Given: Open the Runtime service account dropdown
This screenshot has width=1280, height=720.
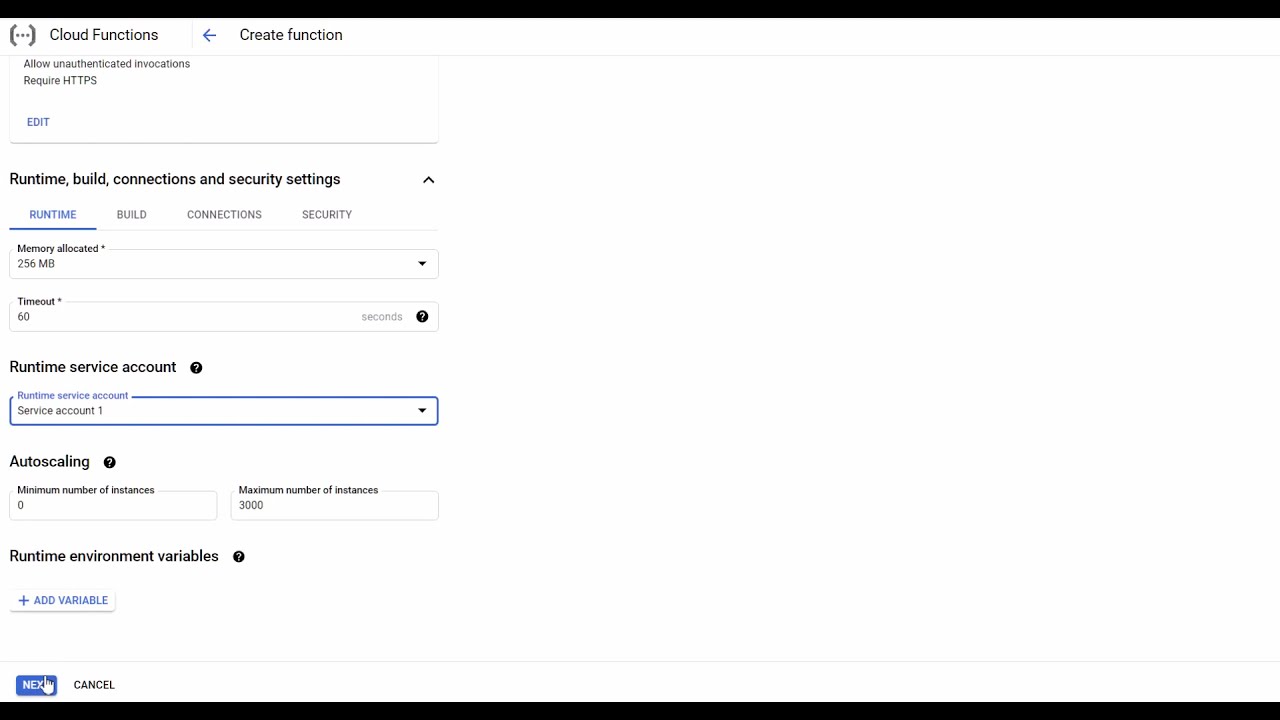Looking at the screenshot, I should tap(224, 411).
